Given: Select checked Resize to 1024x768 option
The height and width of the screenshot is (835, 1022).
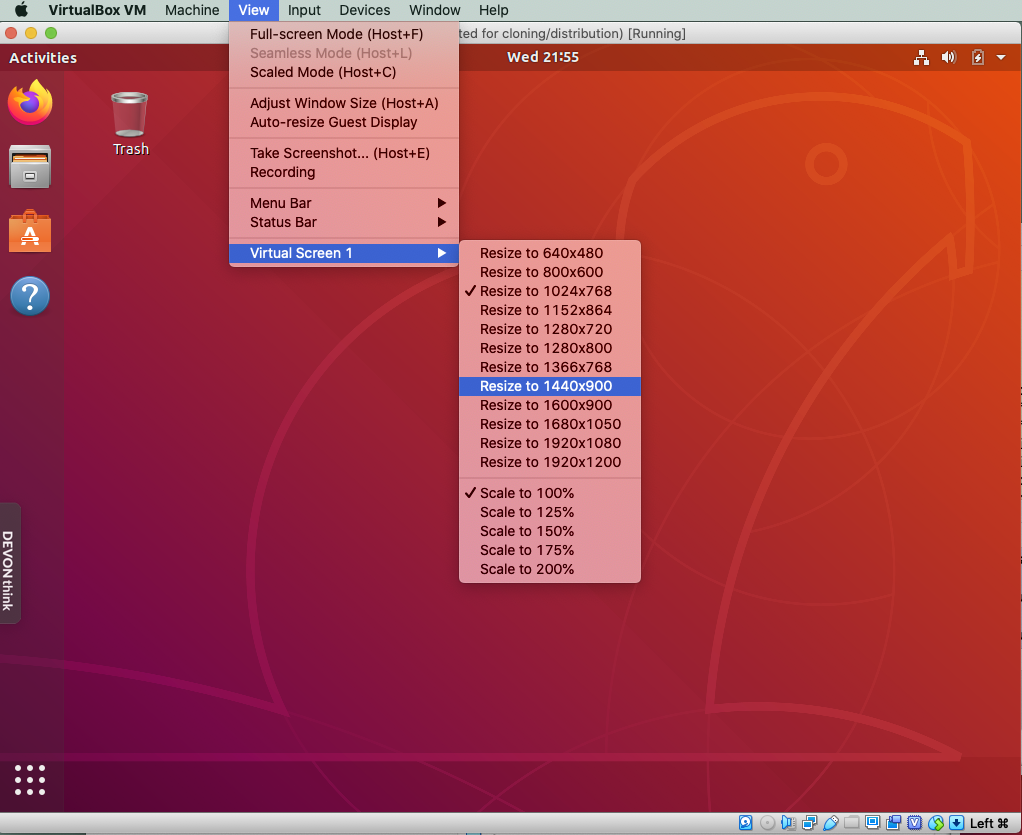Looking at the screenshot, I should pyautogui.click(x=545, y=291).
